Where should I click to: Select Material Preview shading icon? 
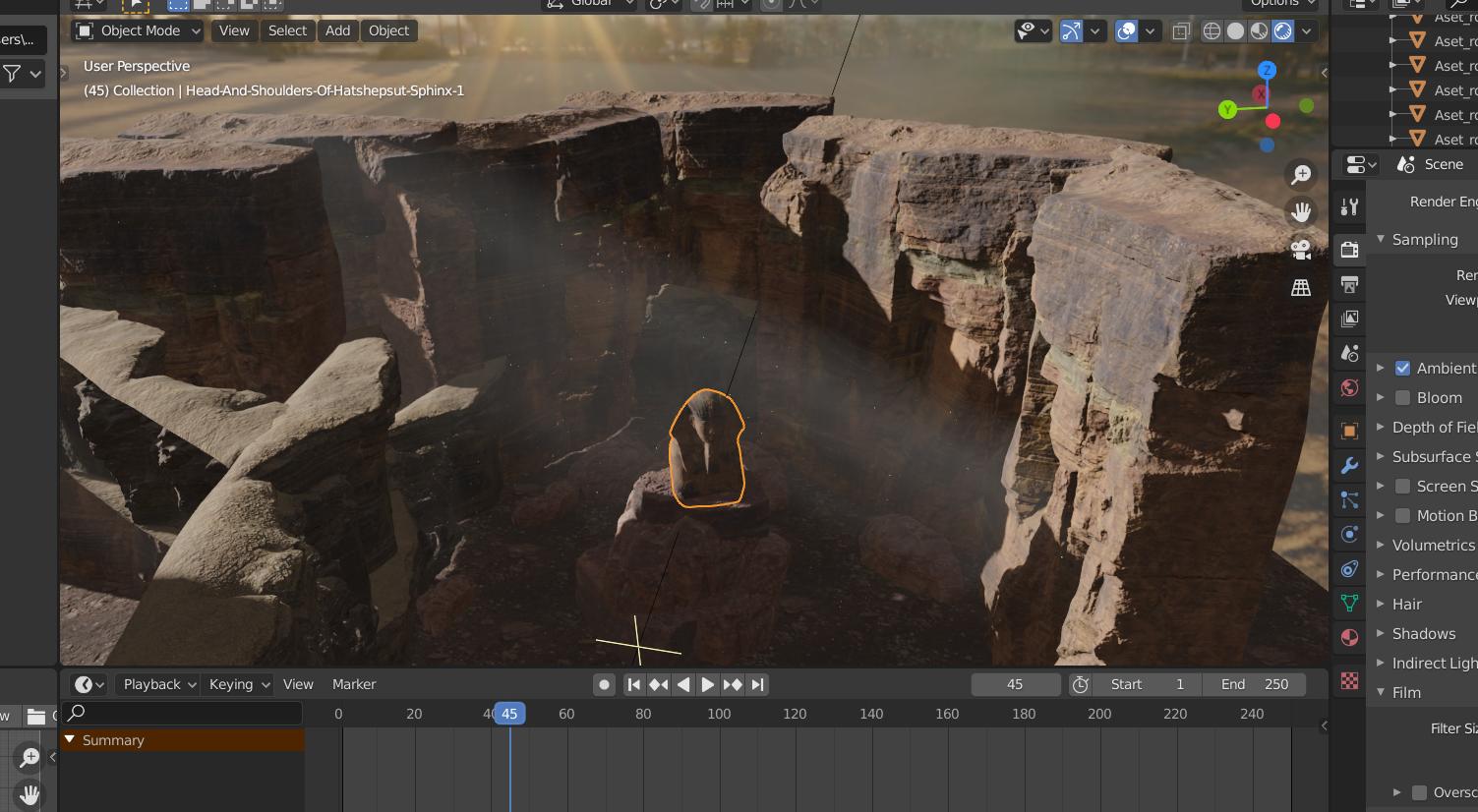(1260, 30)
